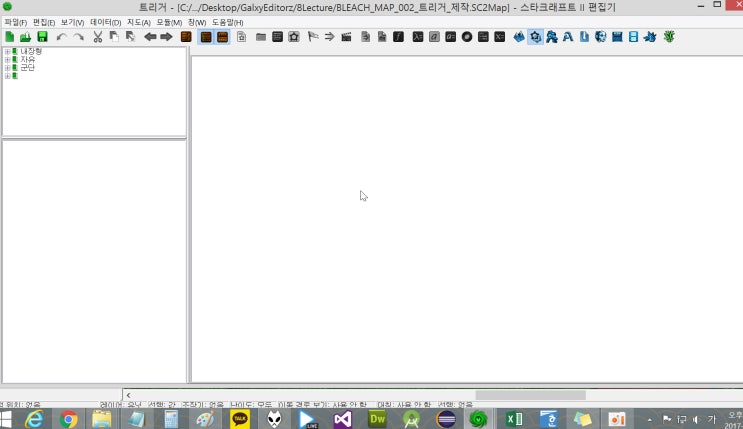Create a new folder with the gray folder icon
The height and width of the screenshot is (429, 743).
261,37
